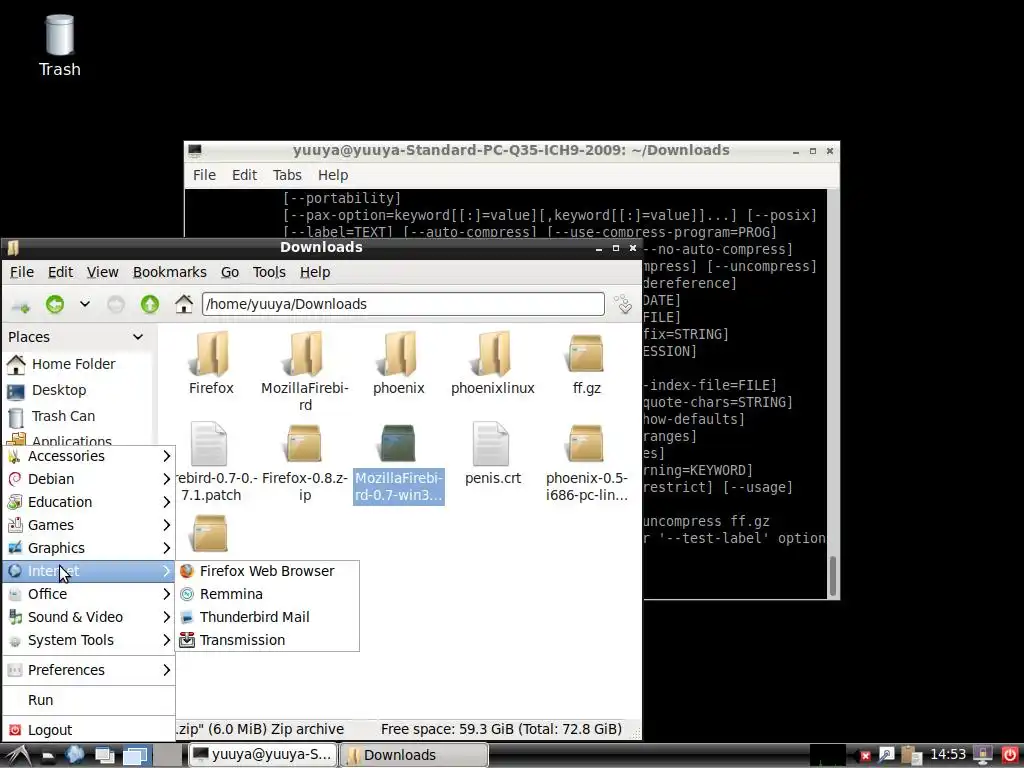Open Edit menu in Downloads window
This screenshot has width=1024, height=768.
tap(60, 272)
